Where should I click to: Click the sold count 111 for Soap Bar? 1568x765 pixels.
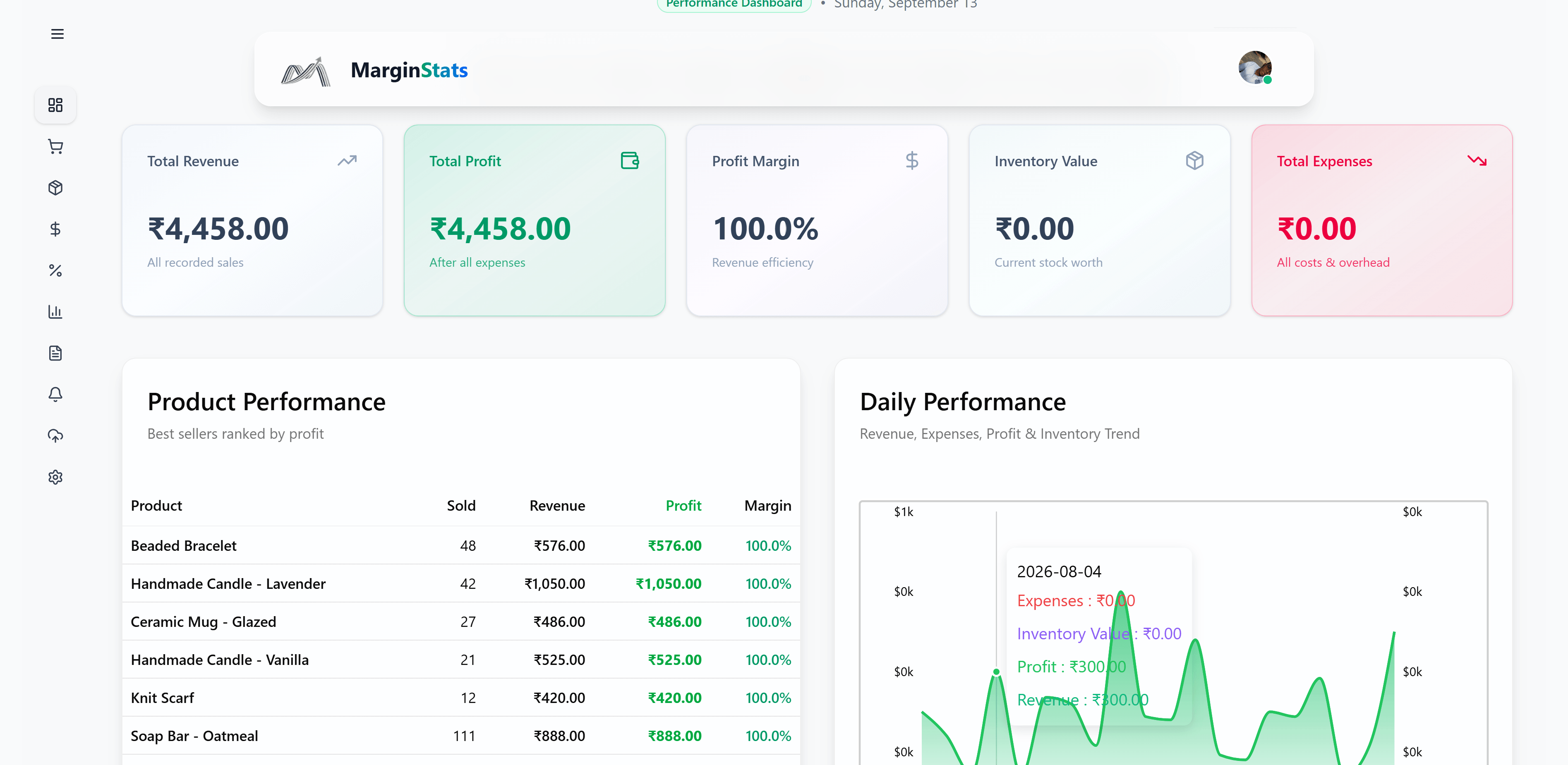click(x=465, y=736)
